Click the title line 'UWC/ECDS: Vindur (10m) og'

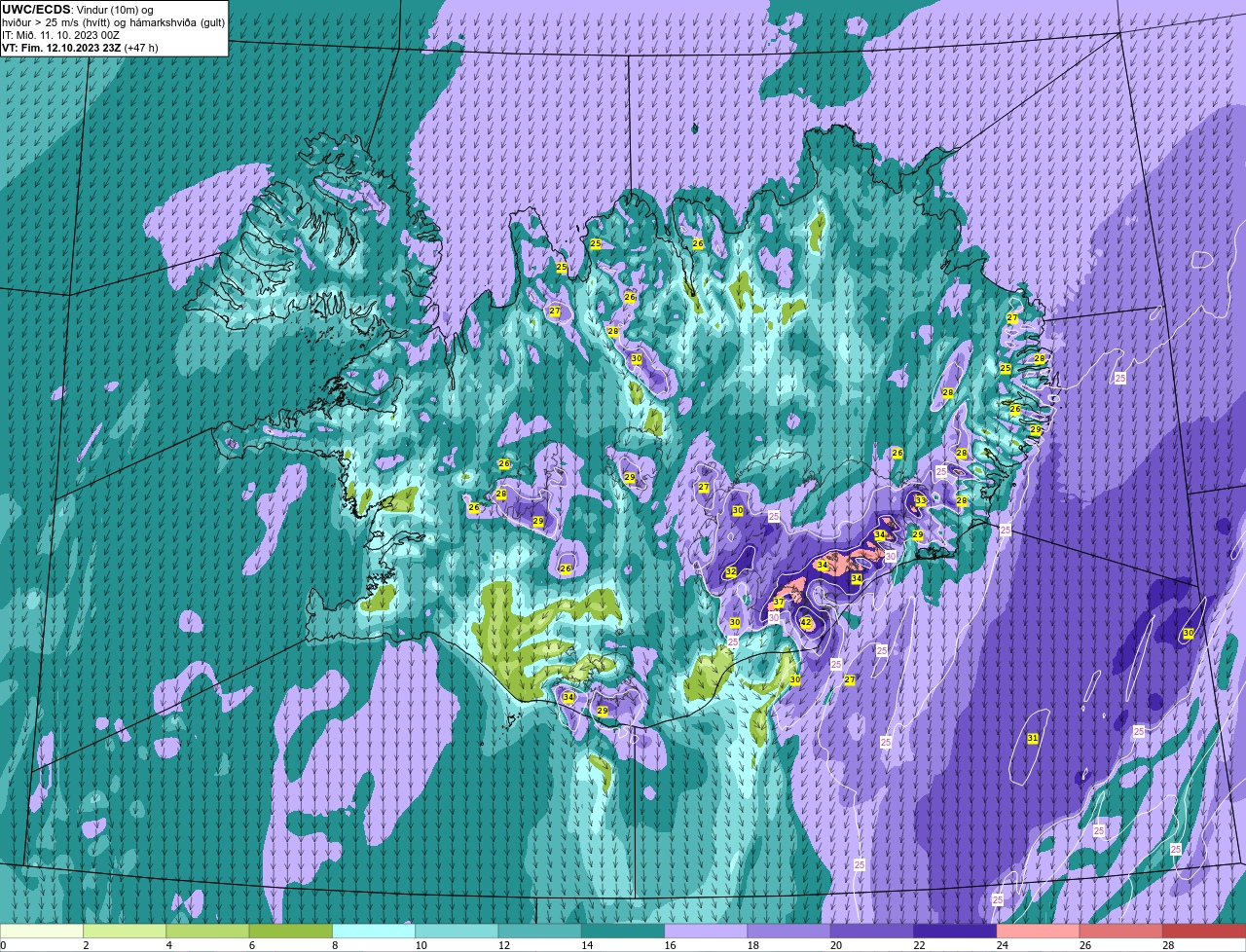coord(78,10)
